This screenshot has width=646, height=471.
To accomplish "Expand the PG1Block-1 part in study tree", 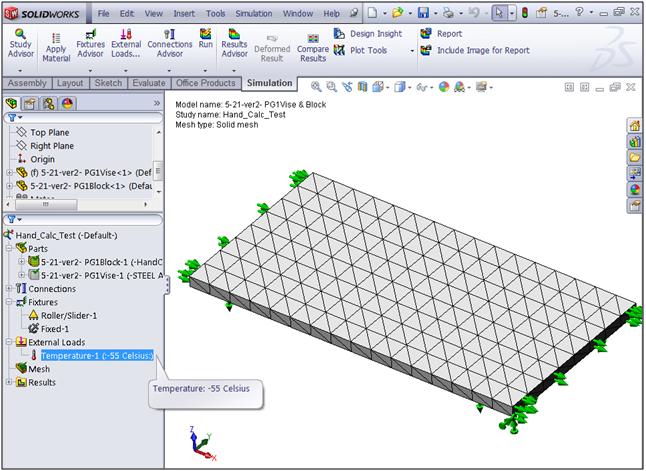I will click(21, 262).
